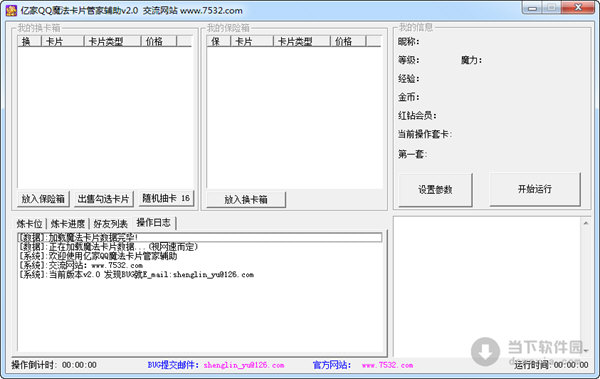Click the app icon in title bar

[11, 10]
